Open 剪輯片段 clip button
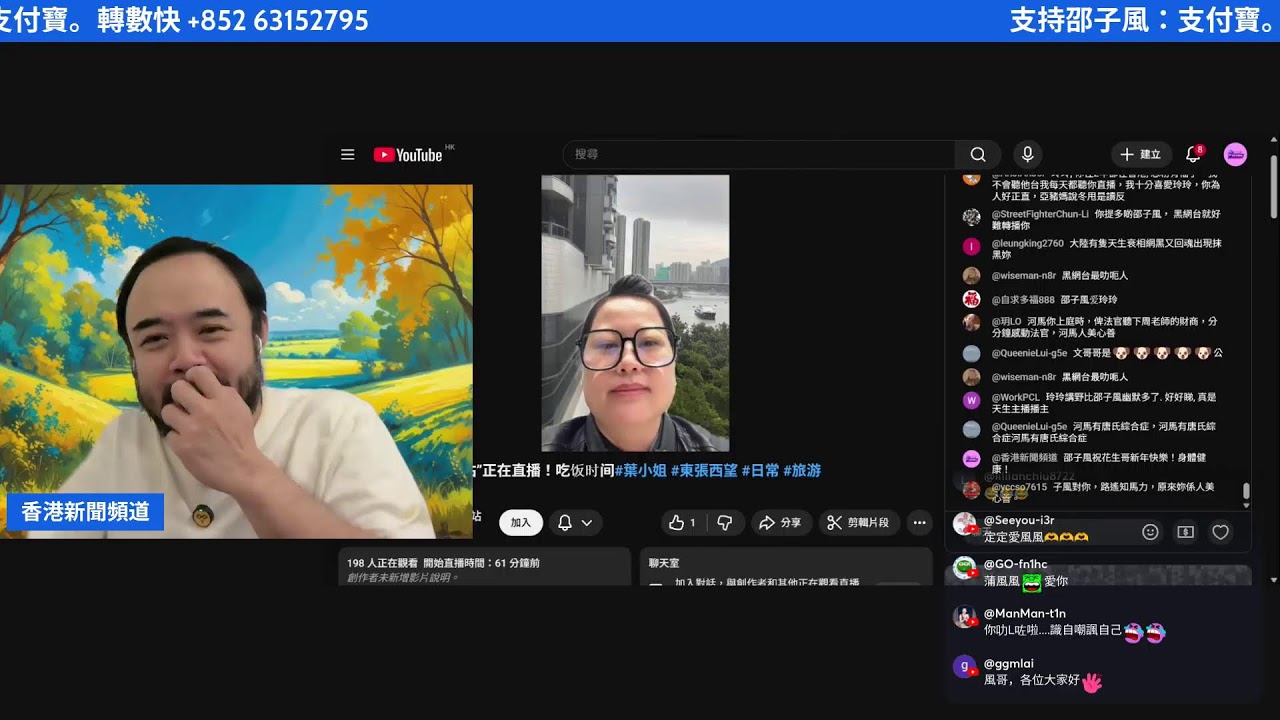The image size is (1280, 720). [x=860, y=523]
